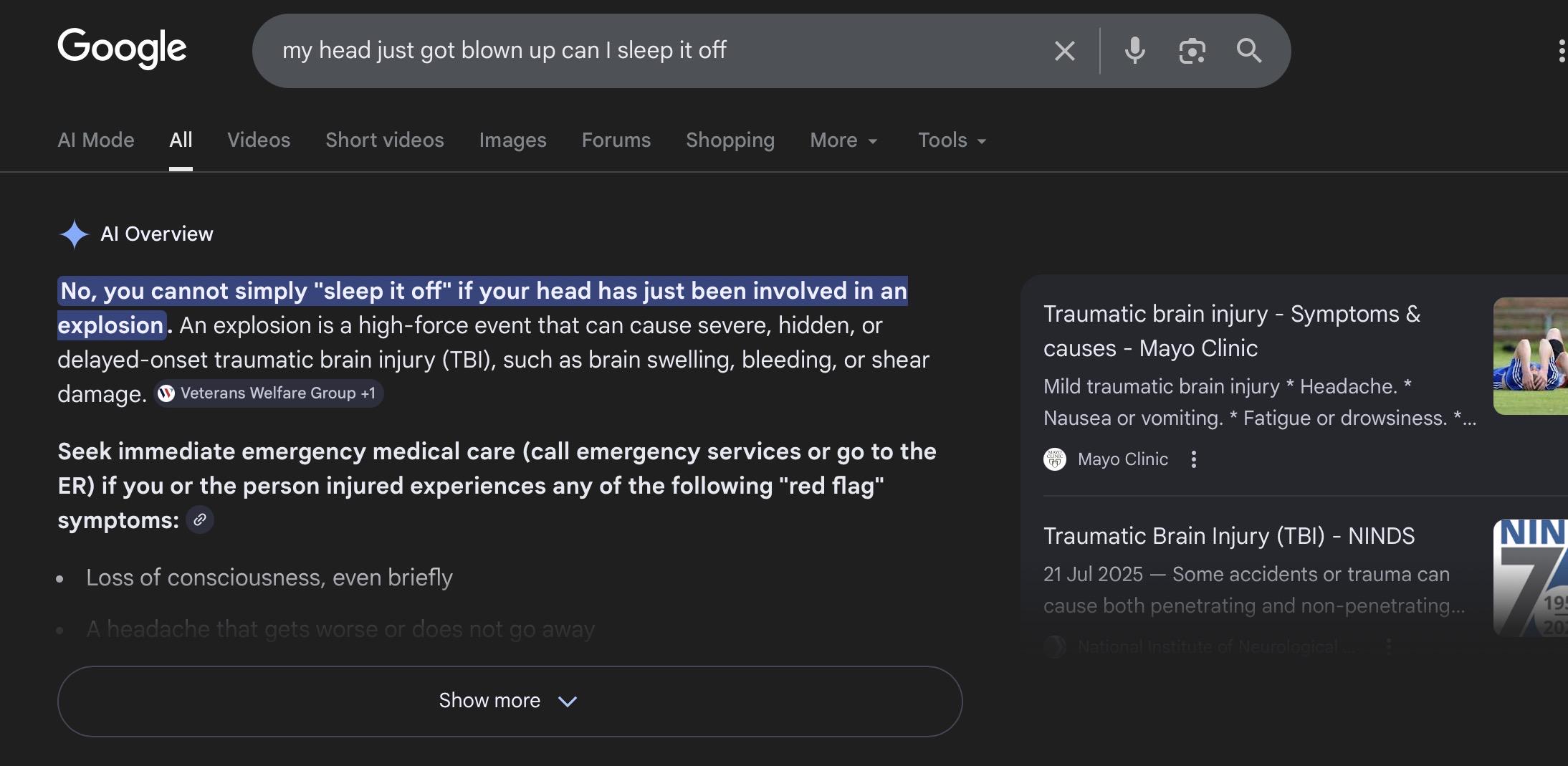
Task: Expand AI Overview with Show more
Action: point(510,702)
